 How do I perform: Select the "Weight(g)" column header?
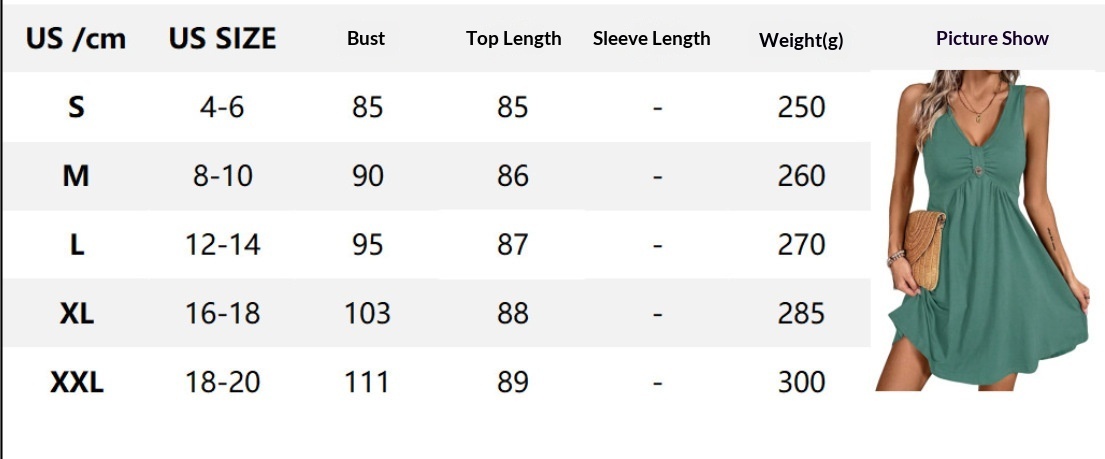click(x=801, y=40)
